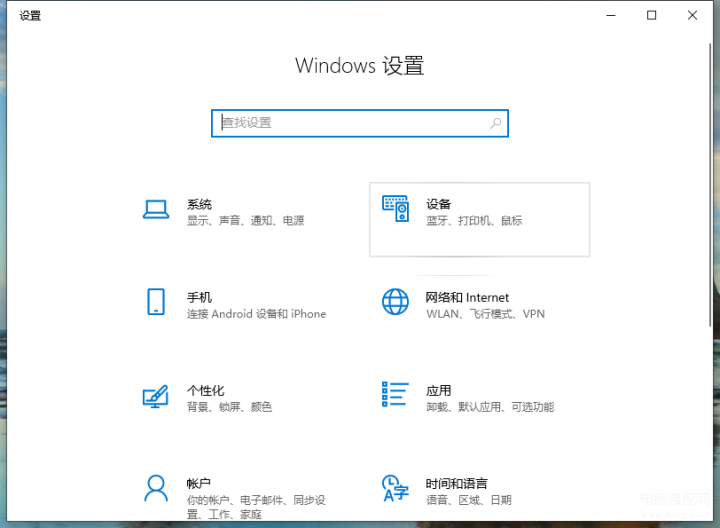This screenshot has width=720, height=528.
Task: Close the 设置 window
Action: coord(692,16)
